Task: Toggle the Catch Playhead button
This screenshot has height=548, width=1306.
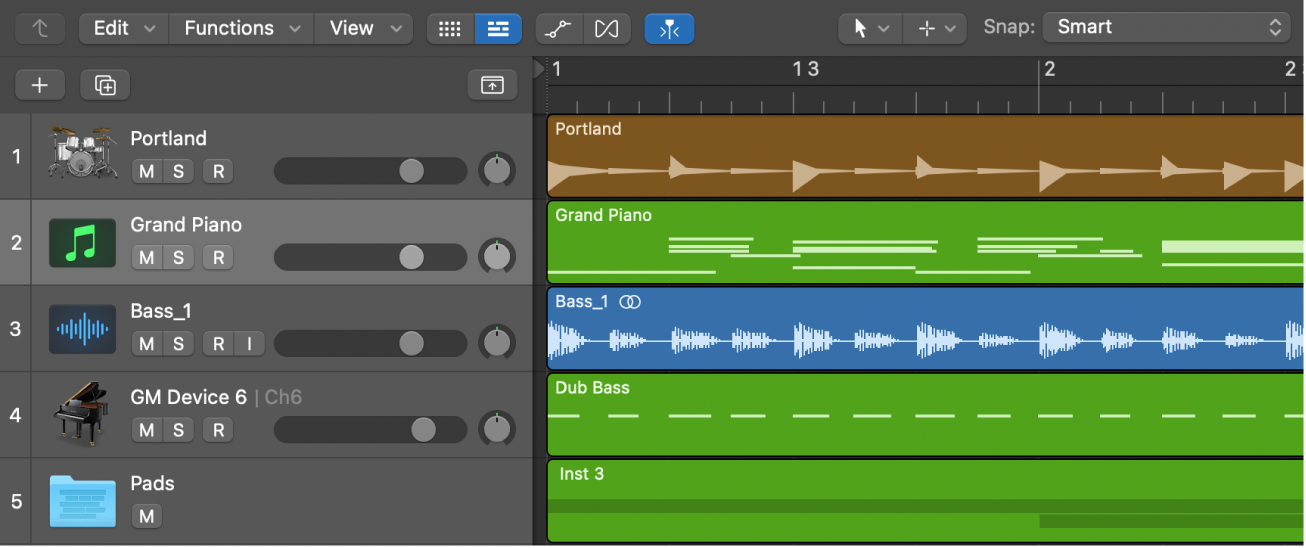Action: pyautogui.click(x=669, y=29)
